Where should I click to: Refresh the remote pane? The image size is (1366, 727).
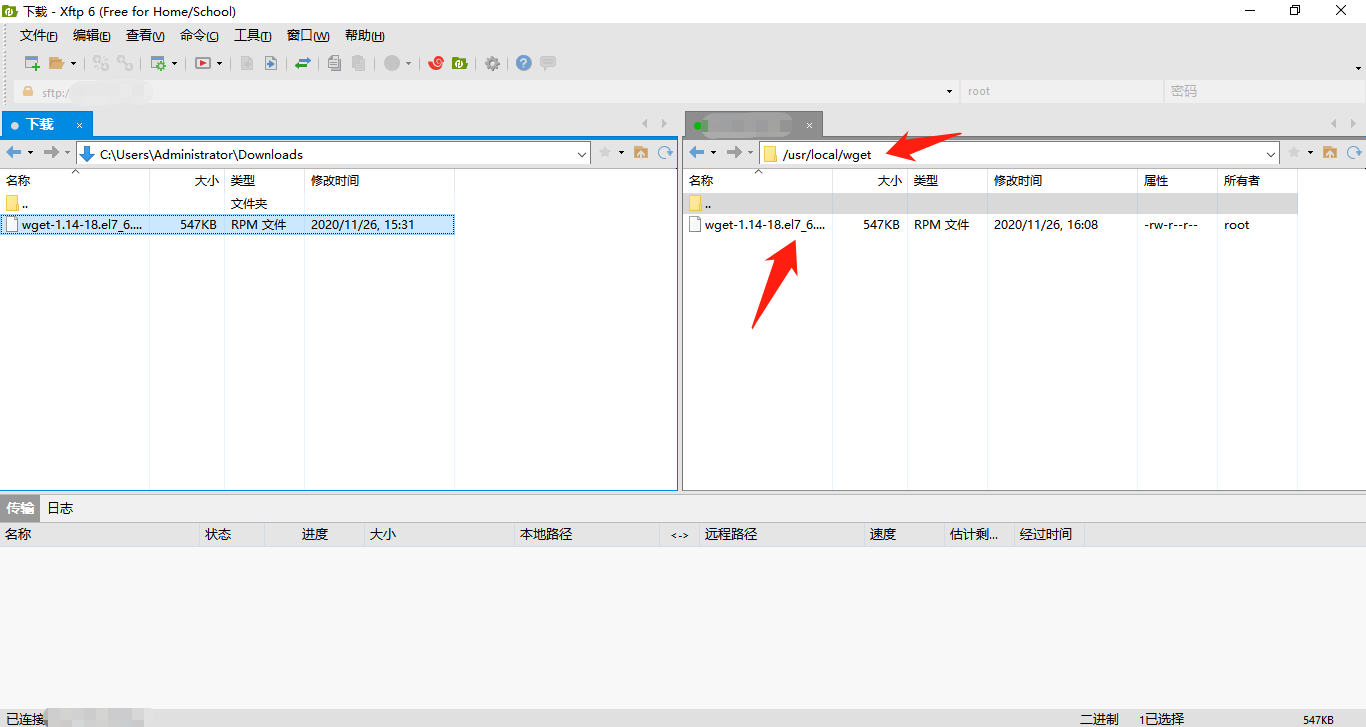(x=1355, y=153)
